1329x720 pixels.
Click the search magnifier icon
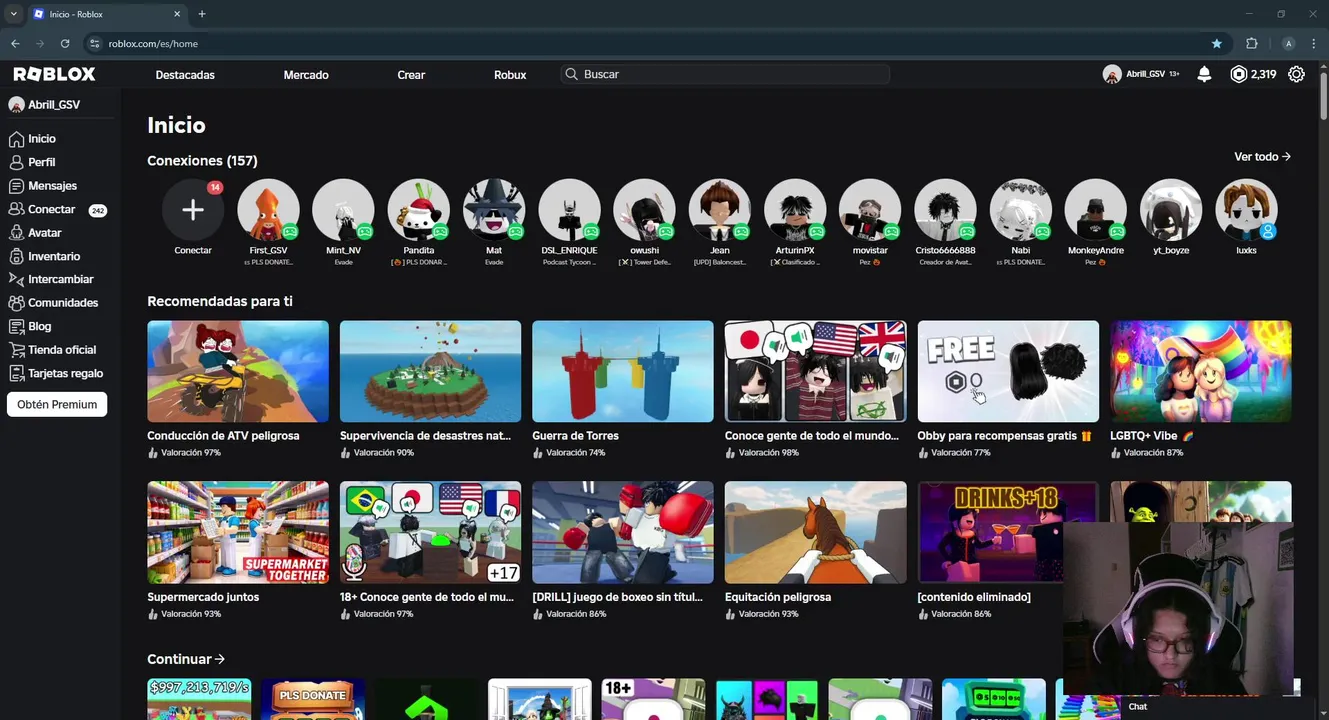(x=571, y=74)
